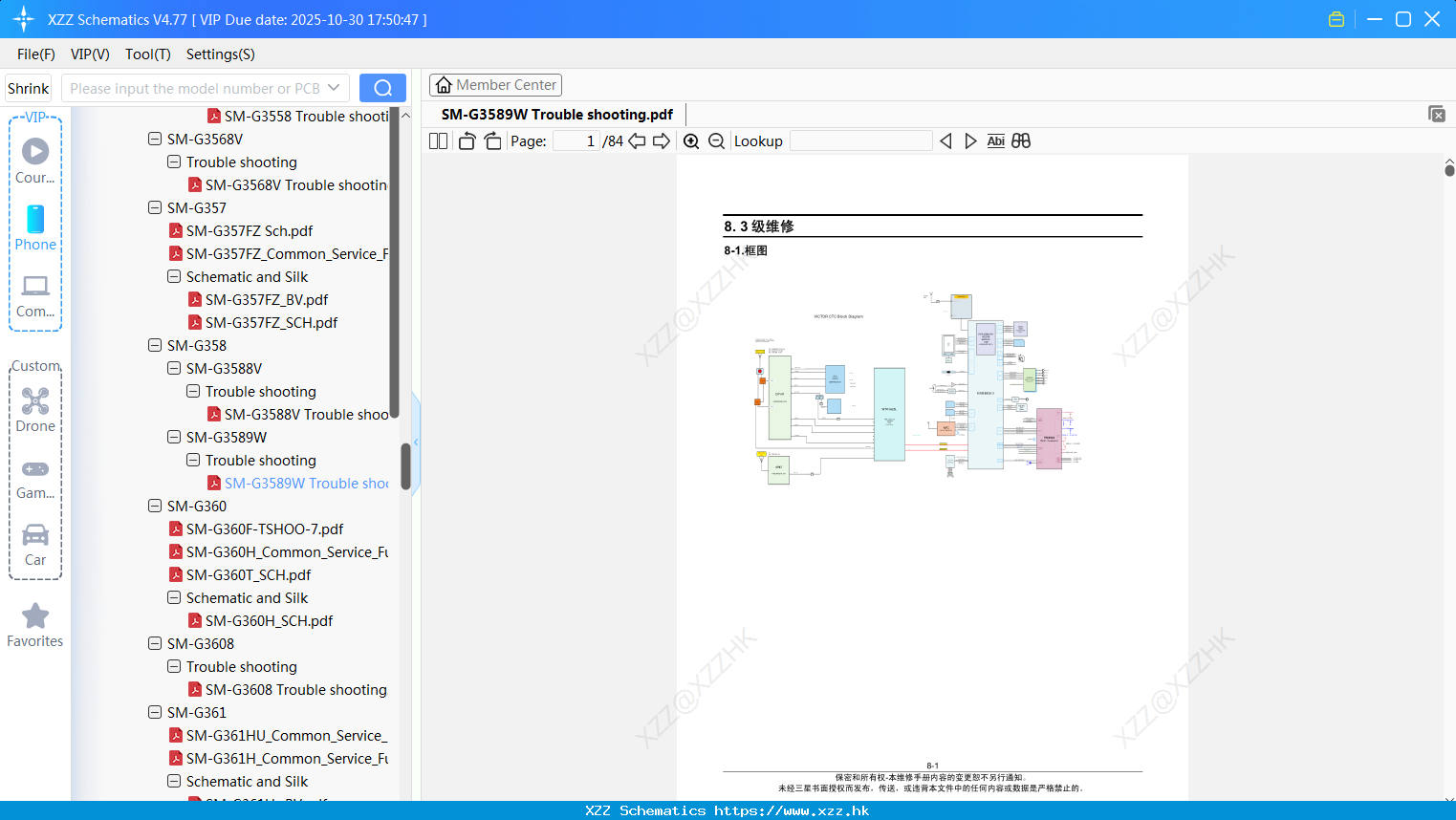Click the Lookup text field
This screenshot has width=1456, height=820.
click(860, 141)
